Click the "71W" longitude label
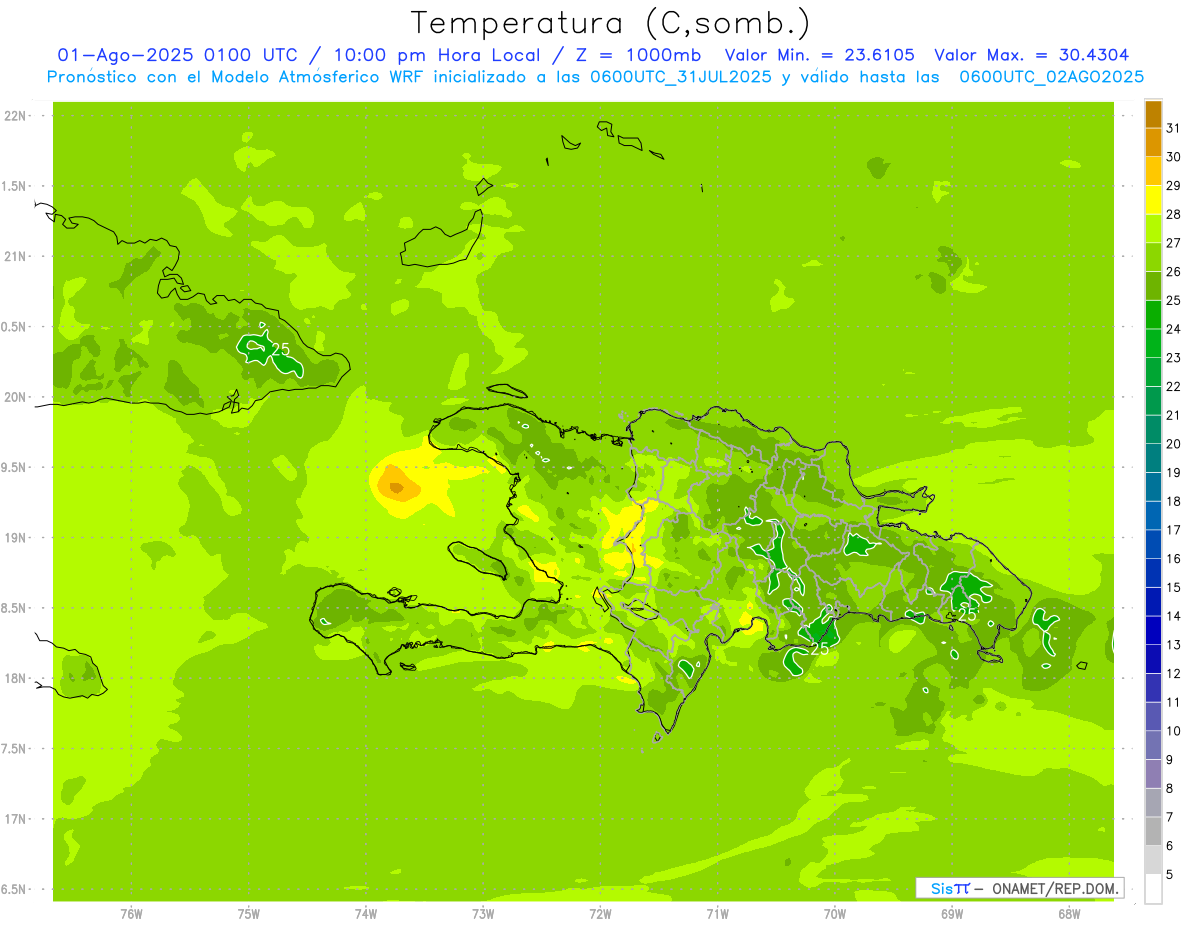 (717, 913)
